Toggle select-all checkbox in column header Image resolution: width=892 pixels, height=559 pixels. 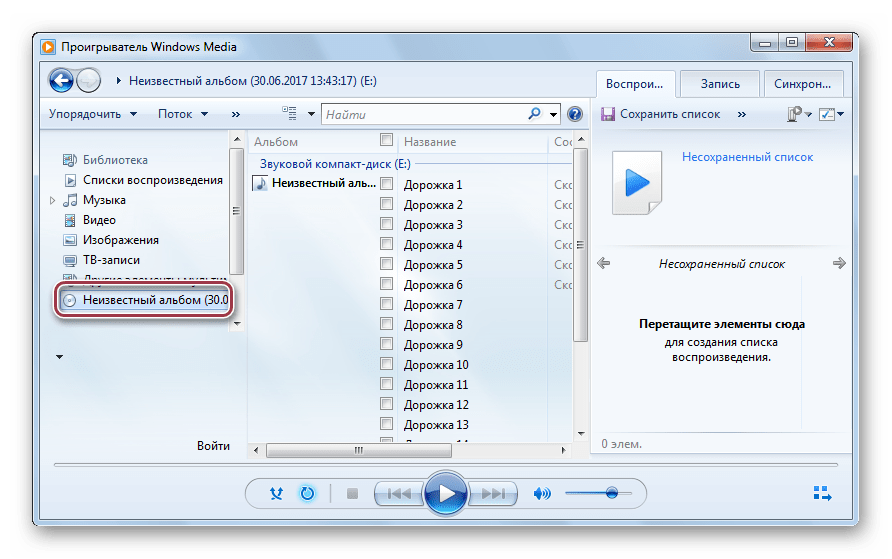point(387,141)
